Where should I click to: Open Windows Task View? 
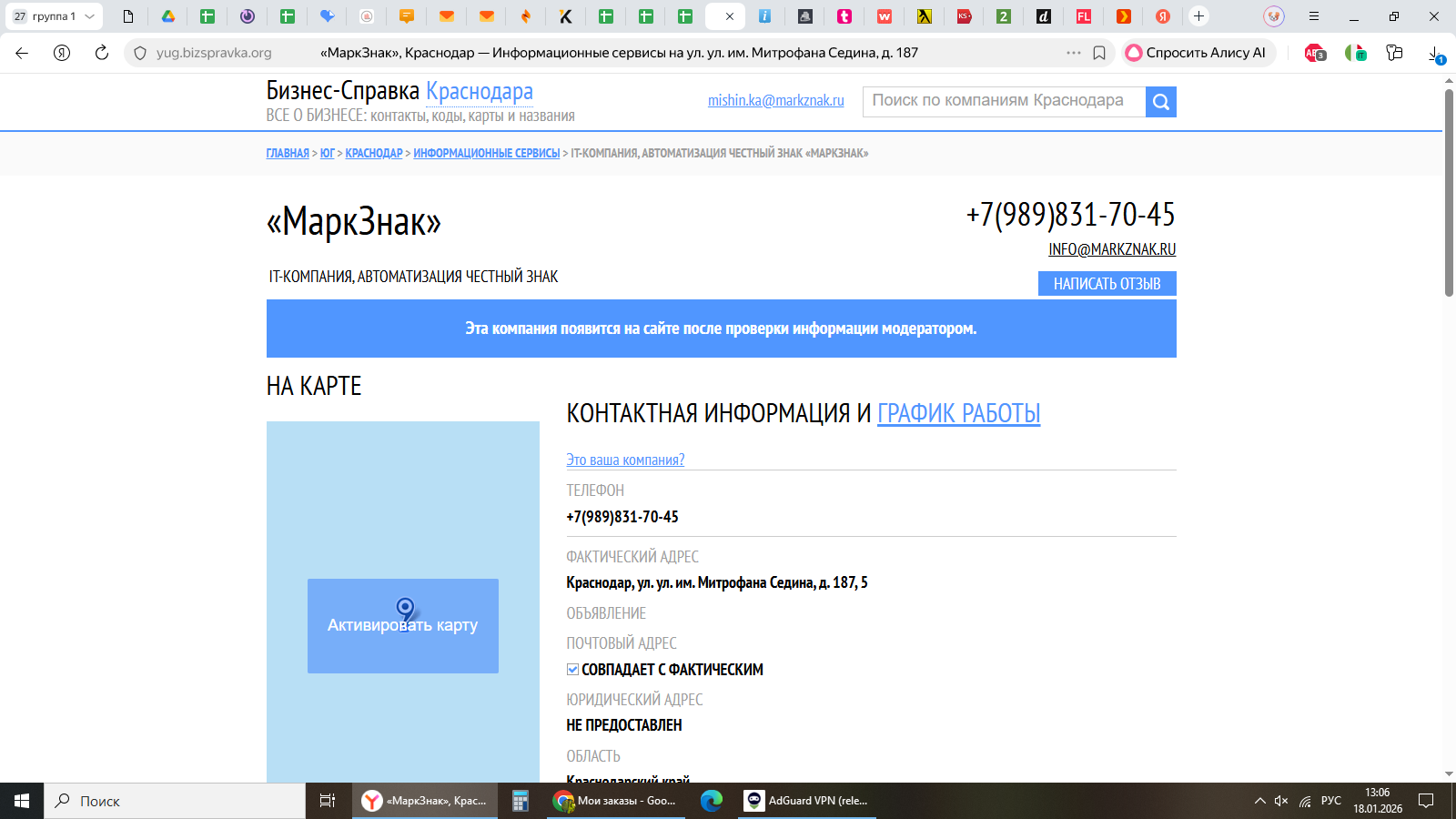tap(328, 801)
